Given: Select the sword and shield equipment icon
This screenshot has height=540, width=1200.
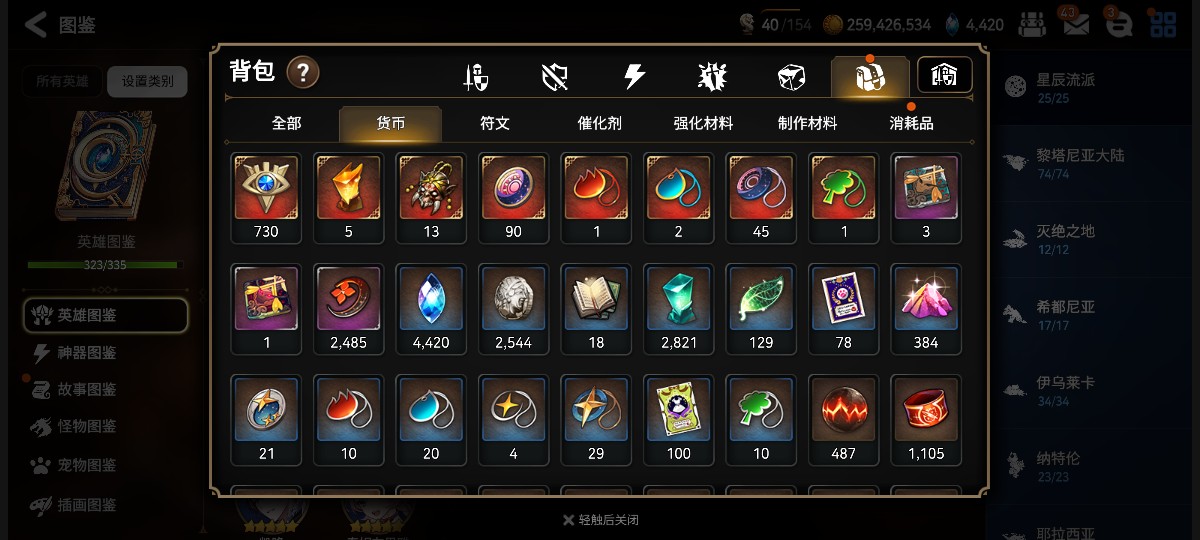Looking at the screenshot, I should [x=476, y=77].
